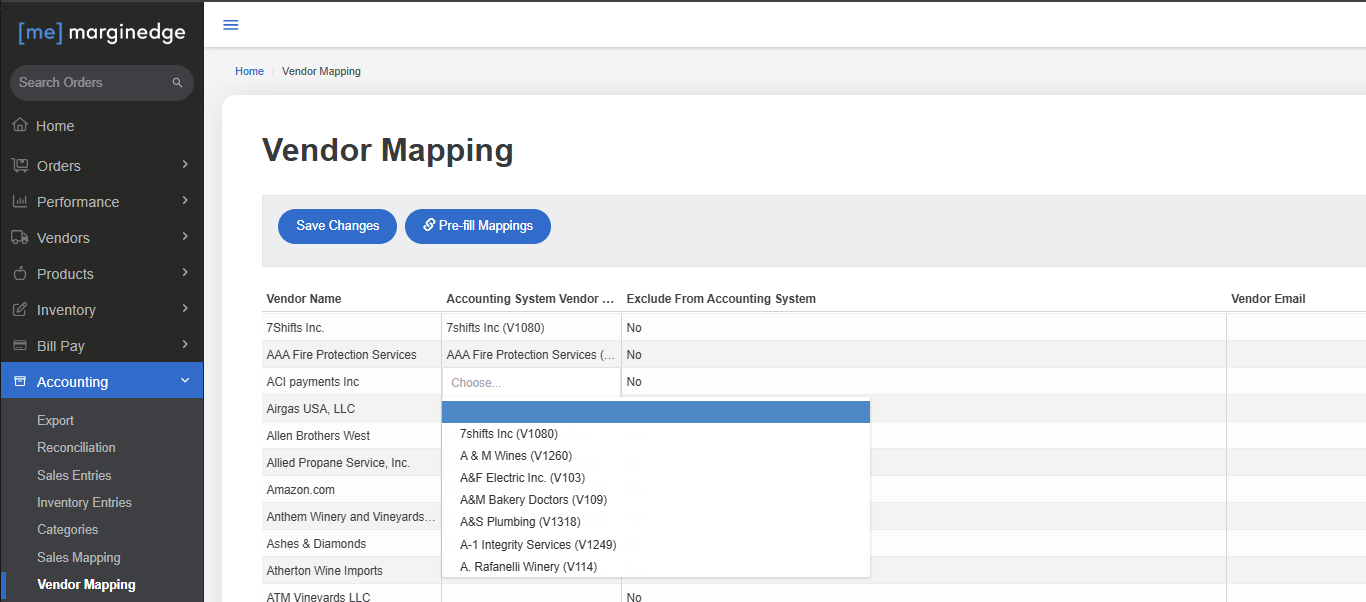The width and height of the screenshot is (1366, 602).
Task: Click the Vendor Name column header
Action: (x=304, y=299)
